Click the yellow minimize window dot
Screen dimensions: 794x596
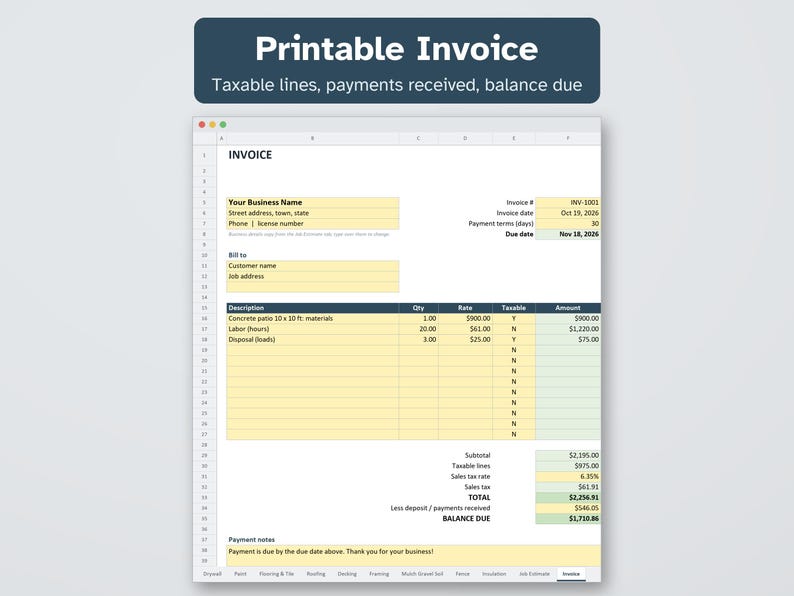pyautogui.click(x=213, y=125)
